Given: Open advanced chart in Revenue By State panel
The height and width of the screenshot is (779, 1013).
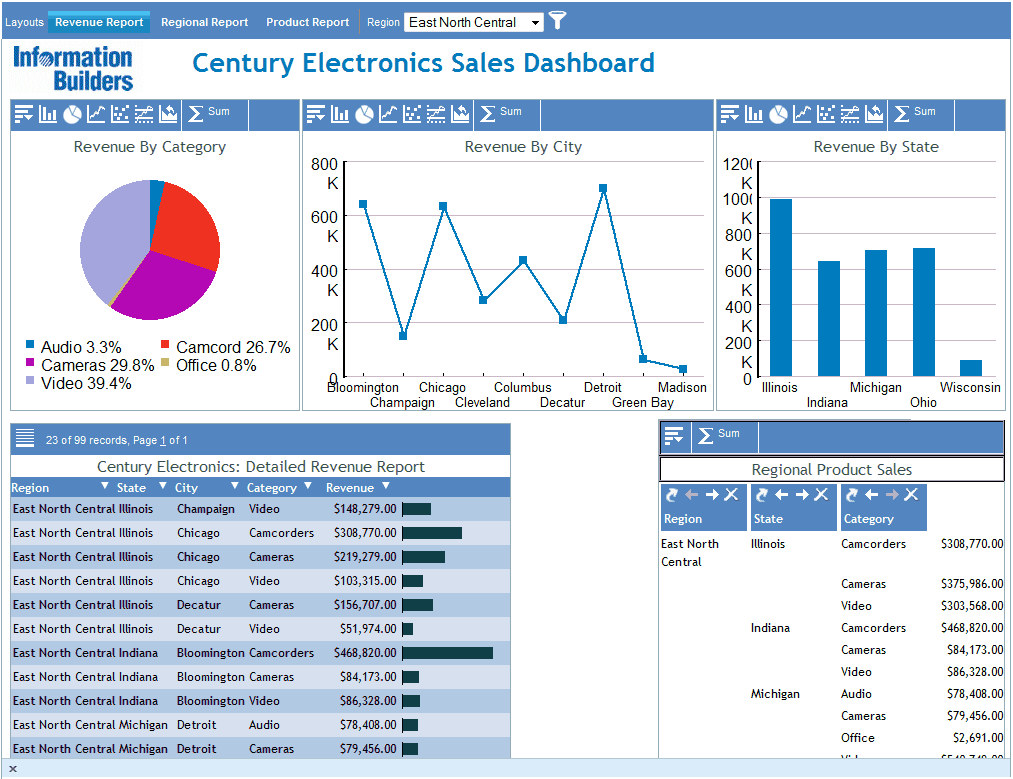Looking at the screenshot, I should pyautogui.click(x=850, y=114).
